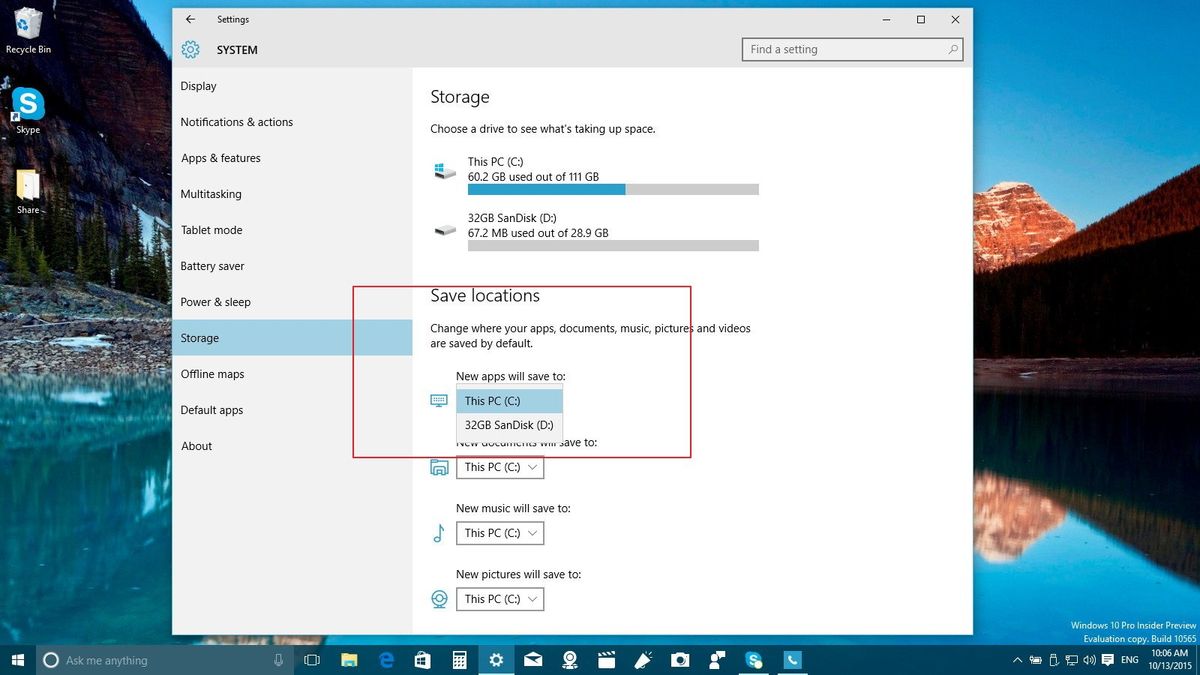
Task: Click the pictures icon beside pictures save location
Action: pos(438,599)
